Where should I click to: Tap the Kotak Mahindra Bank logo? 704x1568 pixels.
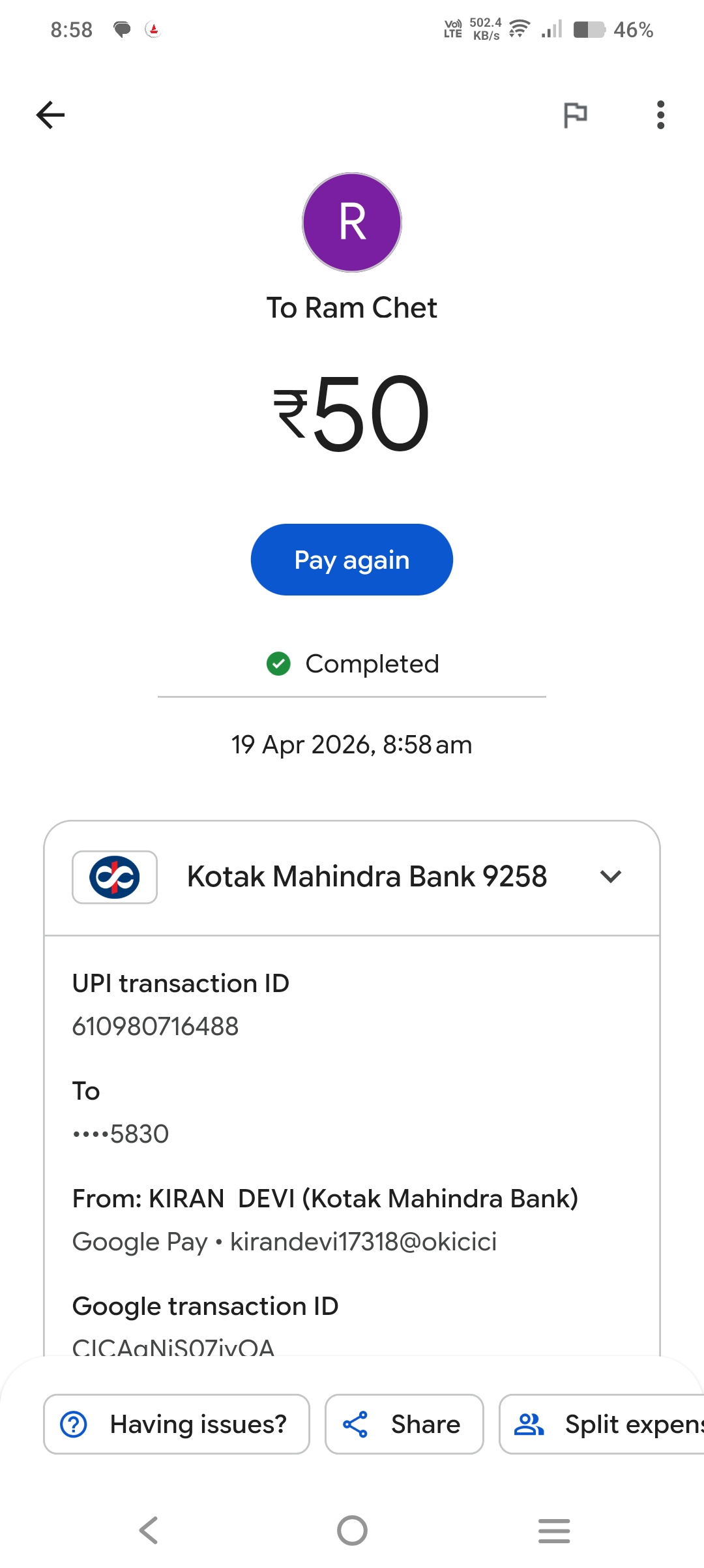pyautogui.click(x=115, y=877)
